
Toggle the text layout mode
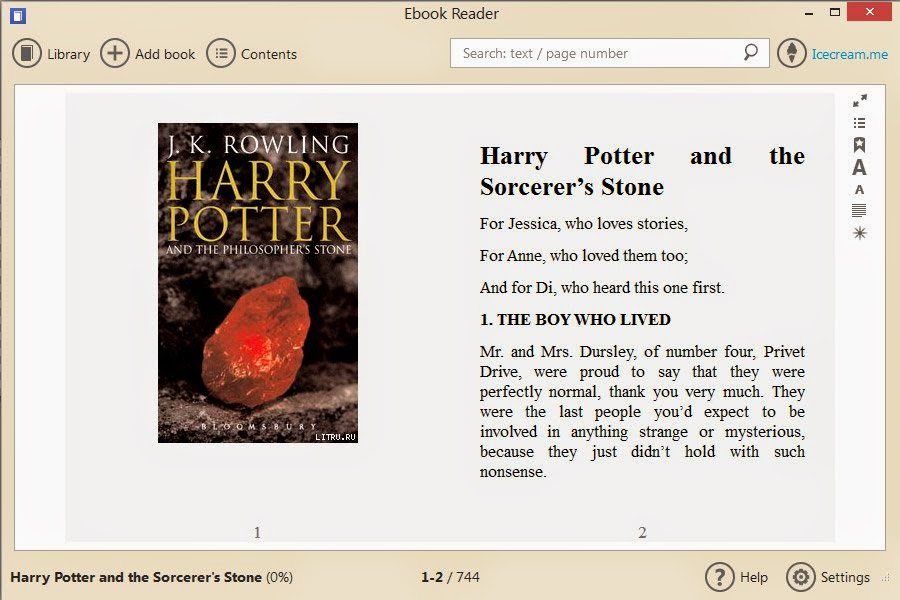click(858, 211)
